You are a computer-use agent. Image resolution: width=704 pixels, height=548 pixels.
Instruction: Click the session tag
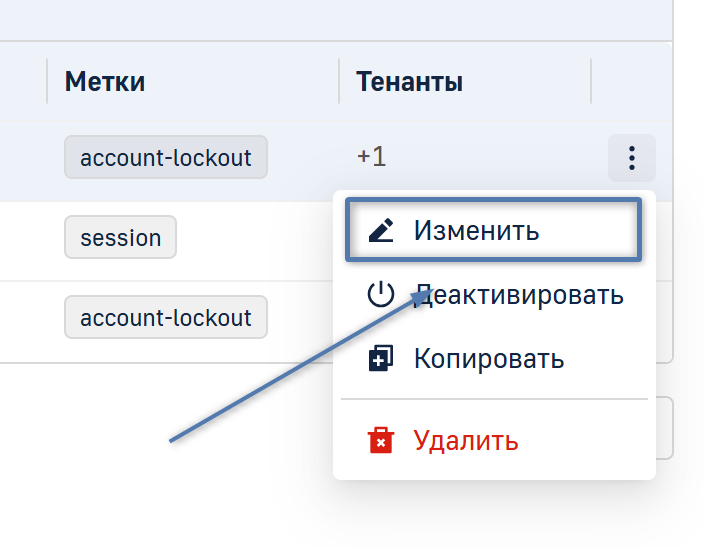pyautogui.click(x=120, y=238)
